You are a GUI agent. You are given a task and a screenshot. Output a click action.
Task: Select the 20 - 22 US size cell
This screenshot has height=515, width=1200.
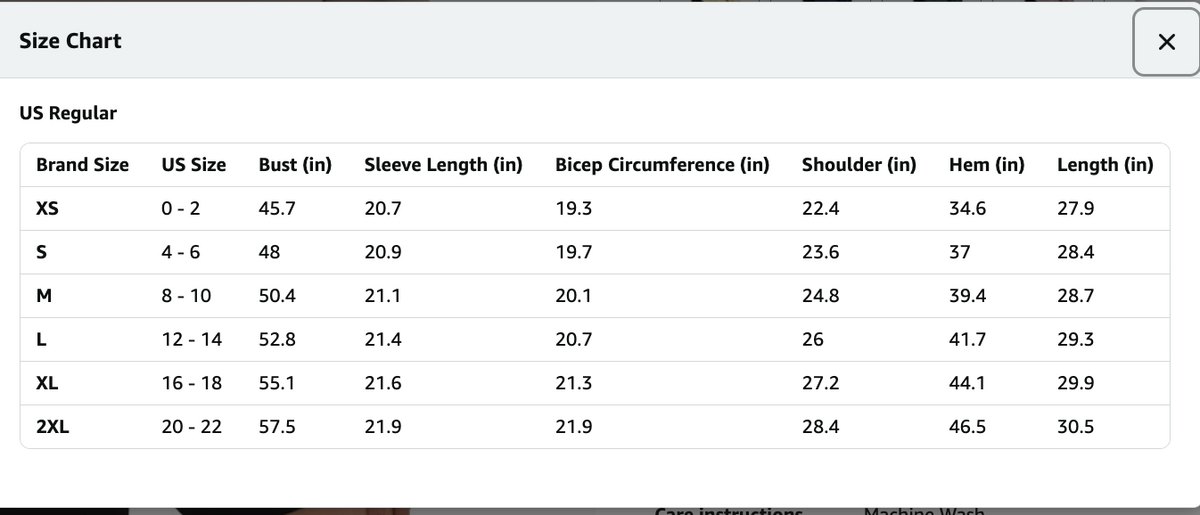[x=192, y=427]
